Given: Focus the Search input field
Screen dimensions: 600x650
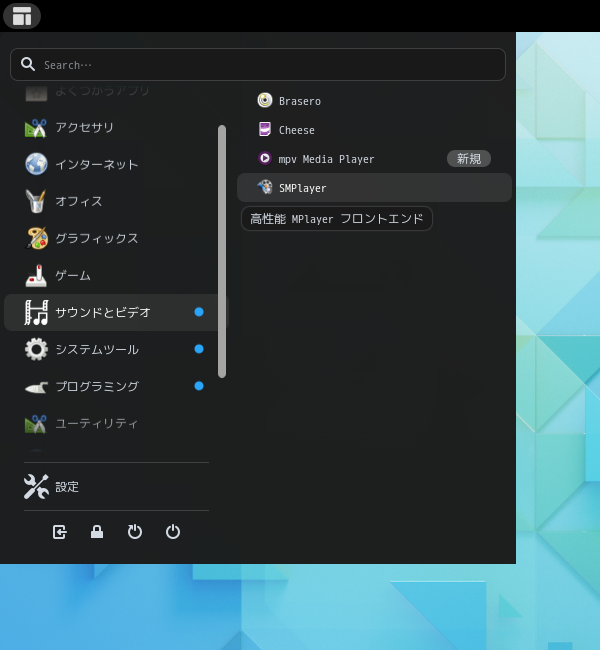Looking at the screenshot, I should coord(257,65).
